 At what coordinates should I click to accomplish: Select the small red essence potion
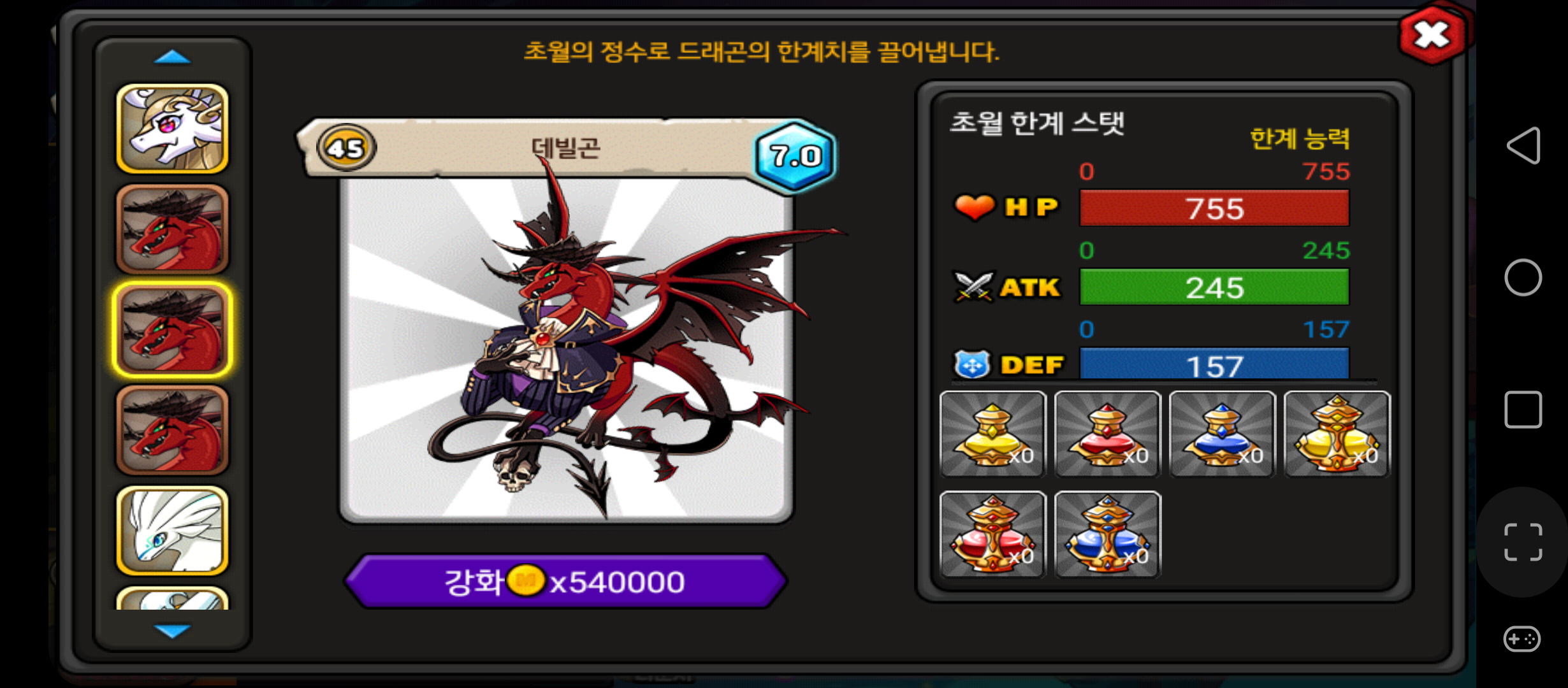click(1107, 434)
